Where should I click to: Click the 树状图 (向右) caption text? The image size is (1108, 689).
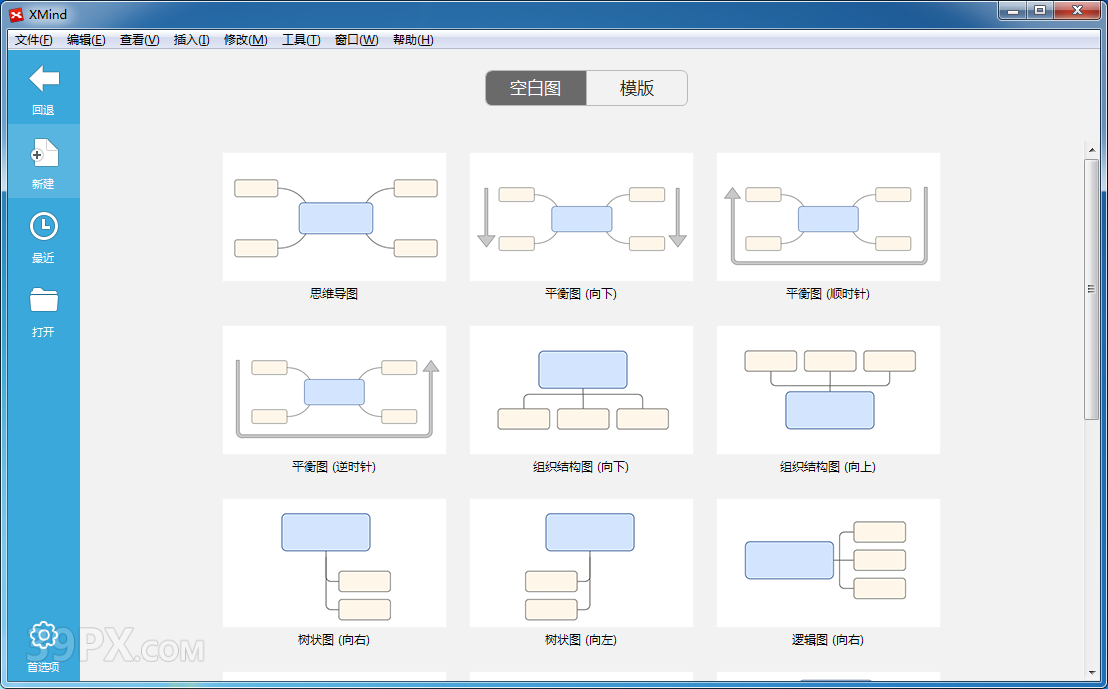(334, 640)
